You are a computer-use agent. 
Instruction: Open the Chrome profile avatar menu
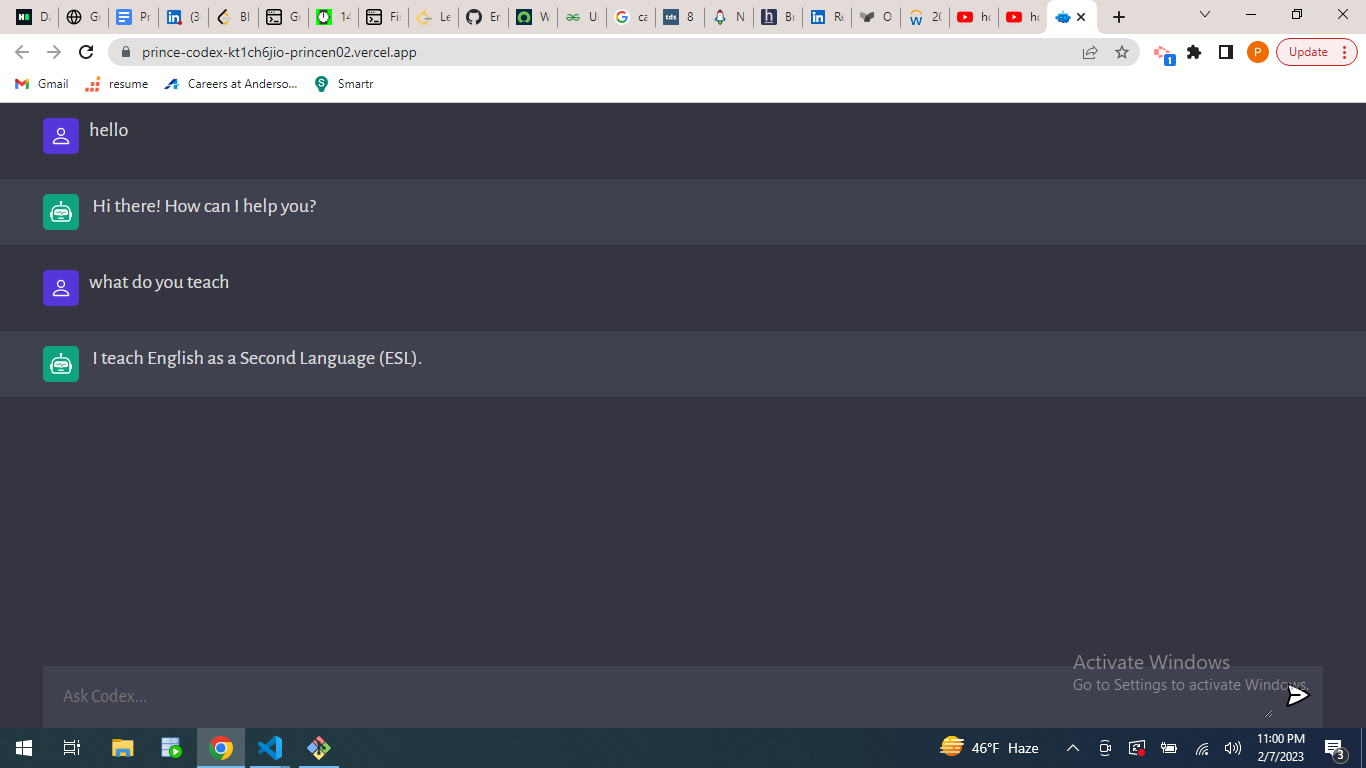tap(1258, 52)
